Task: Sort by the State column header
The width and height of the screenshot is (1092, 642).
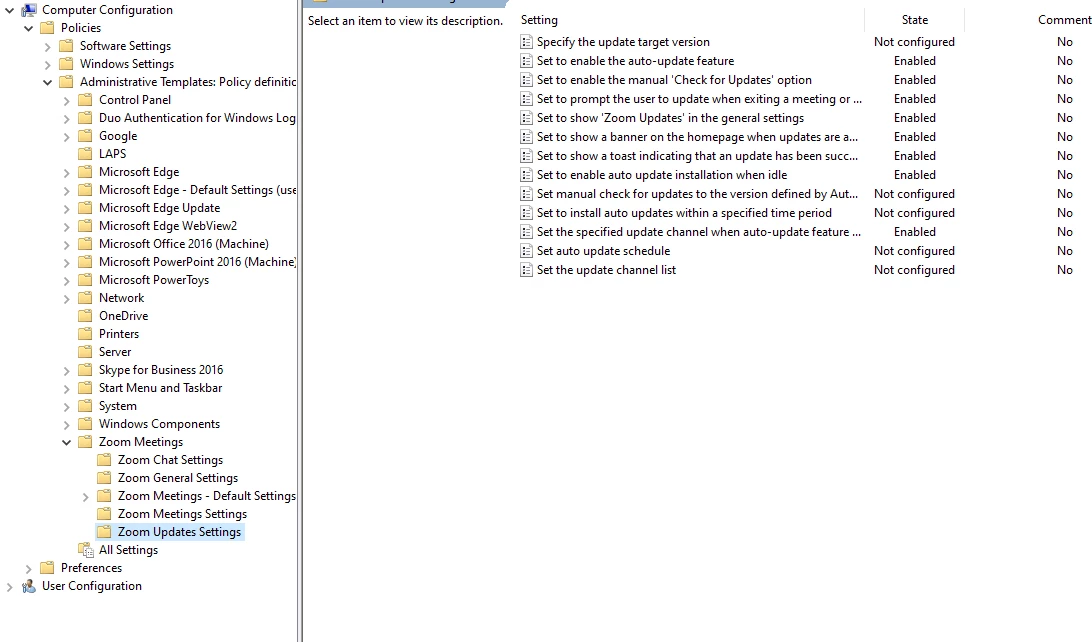Action: tap(914, 20)
